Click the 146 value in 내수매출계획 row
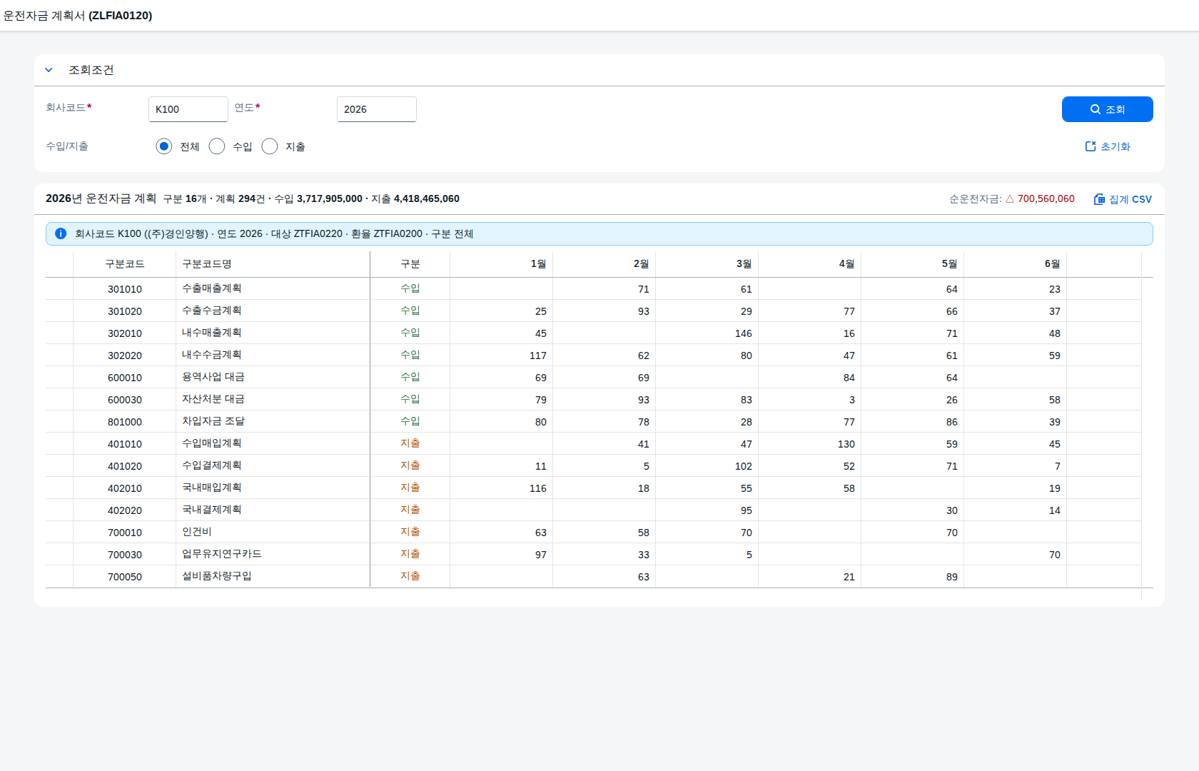1199x771 pixels. 743,333
